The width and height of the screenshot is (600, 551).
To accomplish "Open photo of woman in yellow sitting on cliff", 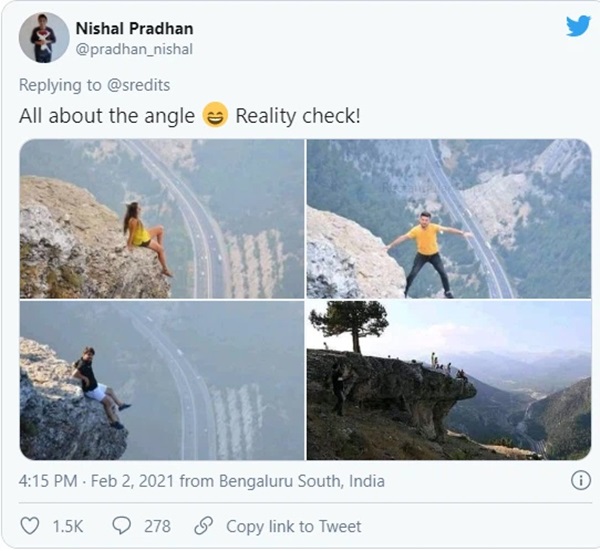I will 162,219.
